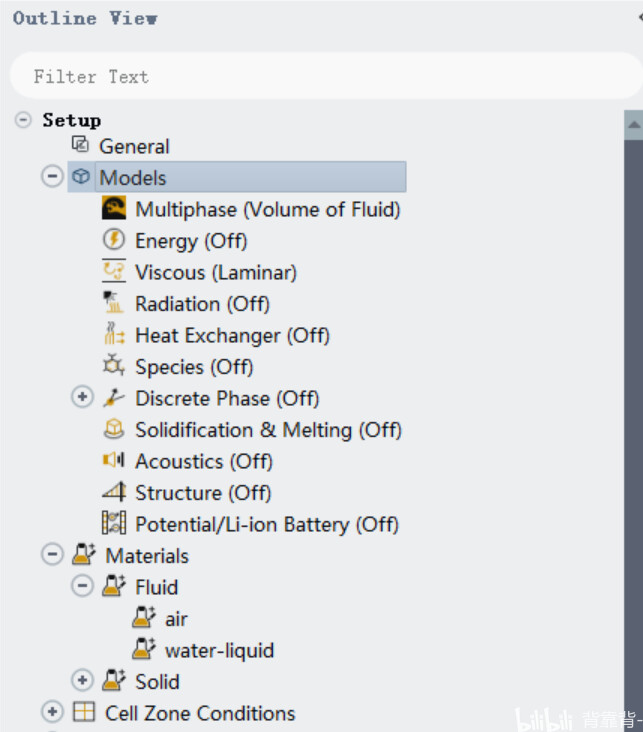This screenshot has width=643, height=732.
Task: Expand Cell Zone Conditions node
Action: tap(52, 713)
